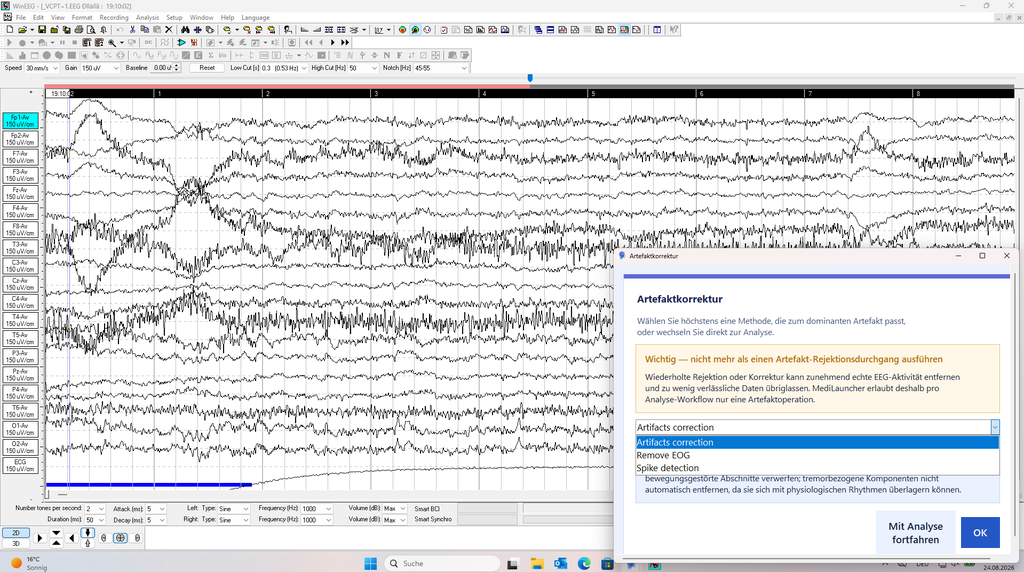Click the Baseline spinner arrows

coord(176,68)
